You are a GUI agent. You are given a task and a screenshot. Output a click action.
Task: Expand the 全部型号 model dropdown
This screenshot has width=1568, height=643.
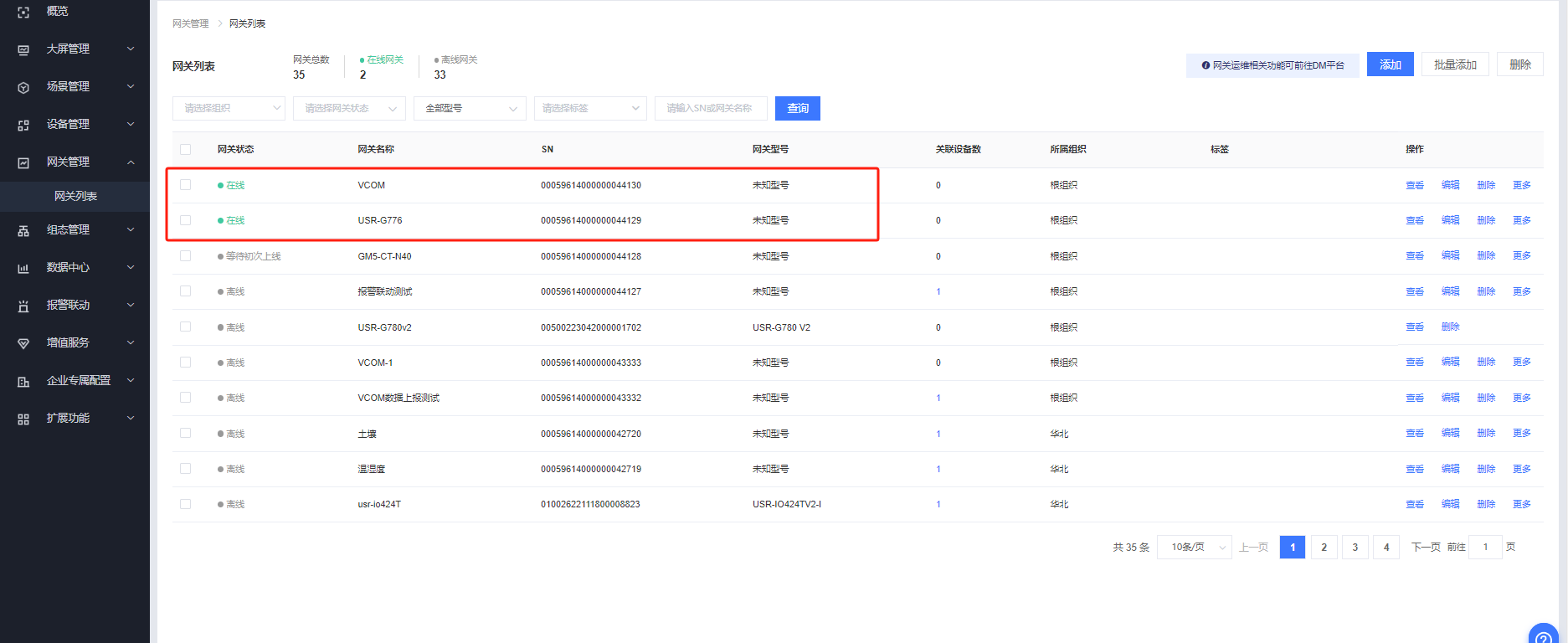point(470,108)
